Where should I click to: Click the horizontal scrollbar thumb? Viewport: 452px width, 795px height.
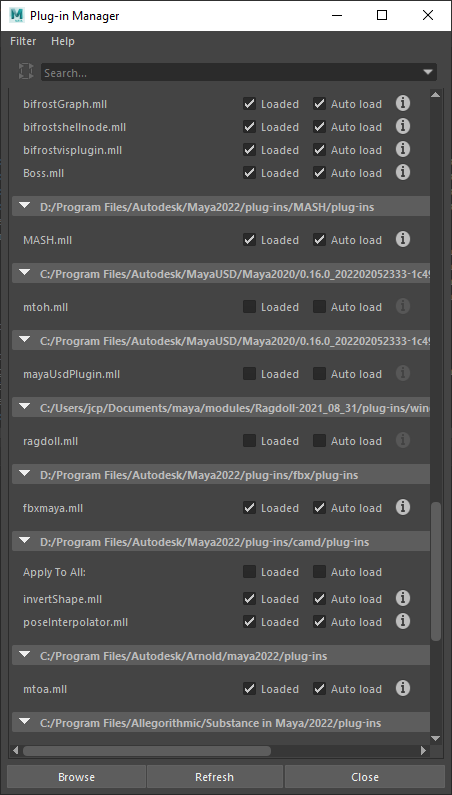coord(147,750)
